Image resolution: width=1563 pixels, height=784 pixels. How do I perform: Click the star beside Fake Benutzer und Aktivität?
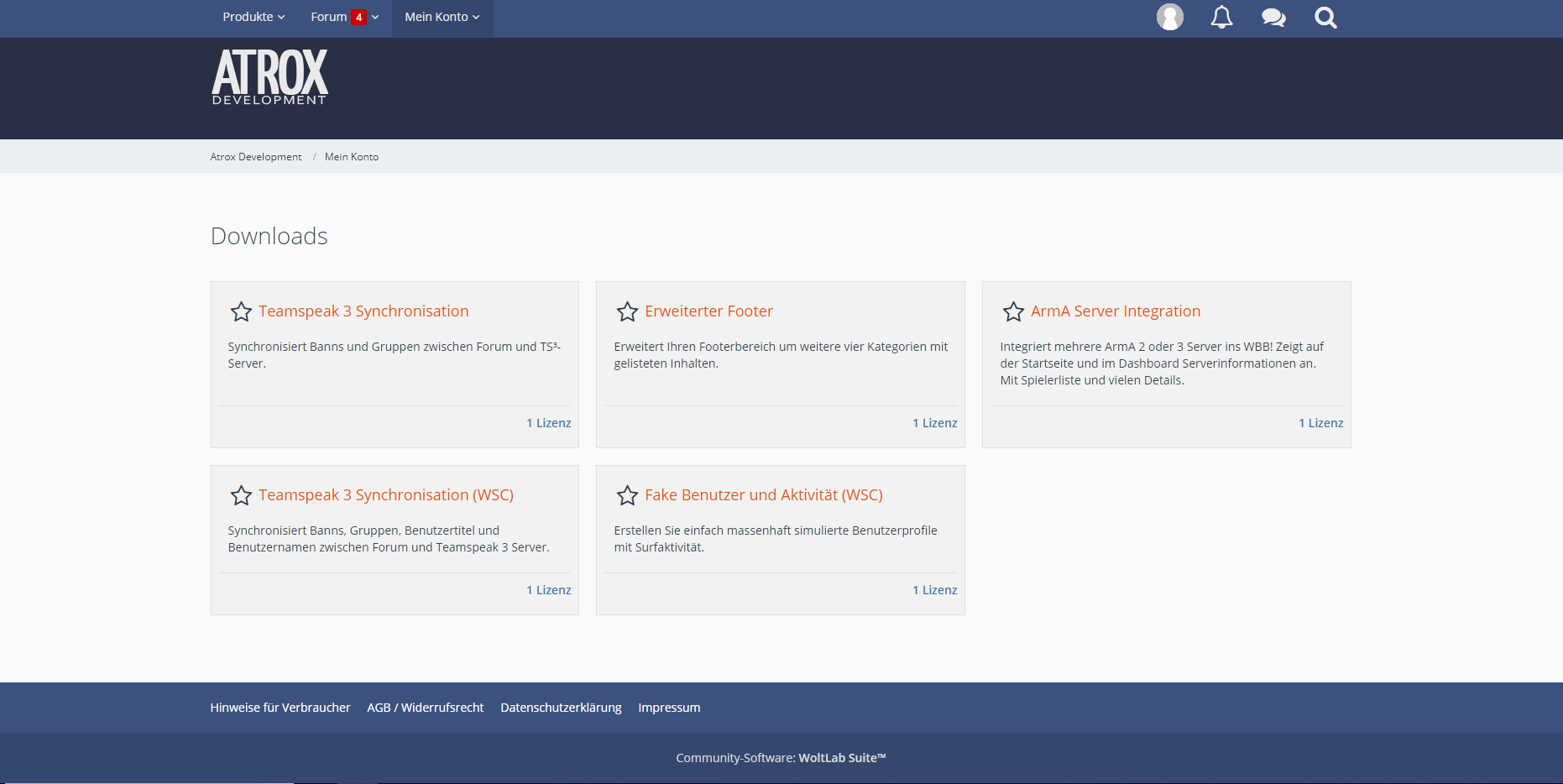(627, 495)
